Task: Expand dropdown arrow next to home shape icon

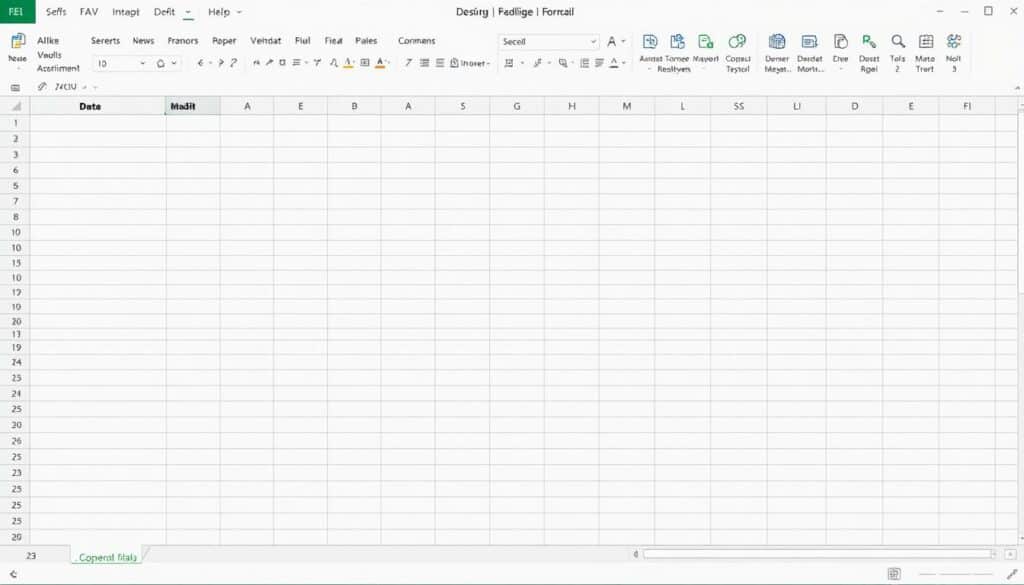Action: point(174,63)
